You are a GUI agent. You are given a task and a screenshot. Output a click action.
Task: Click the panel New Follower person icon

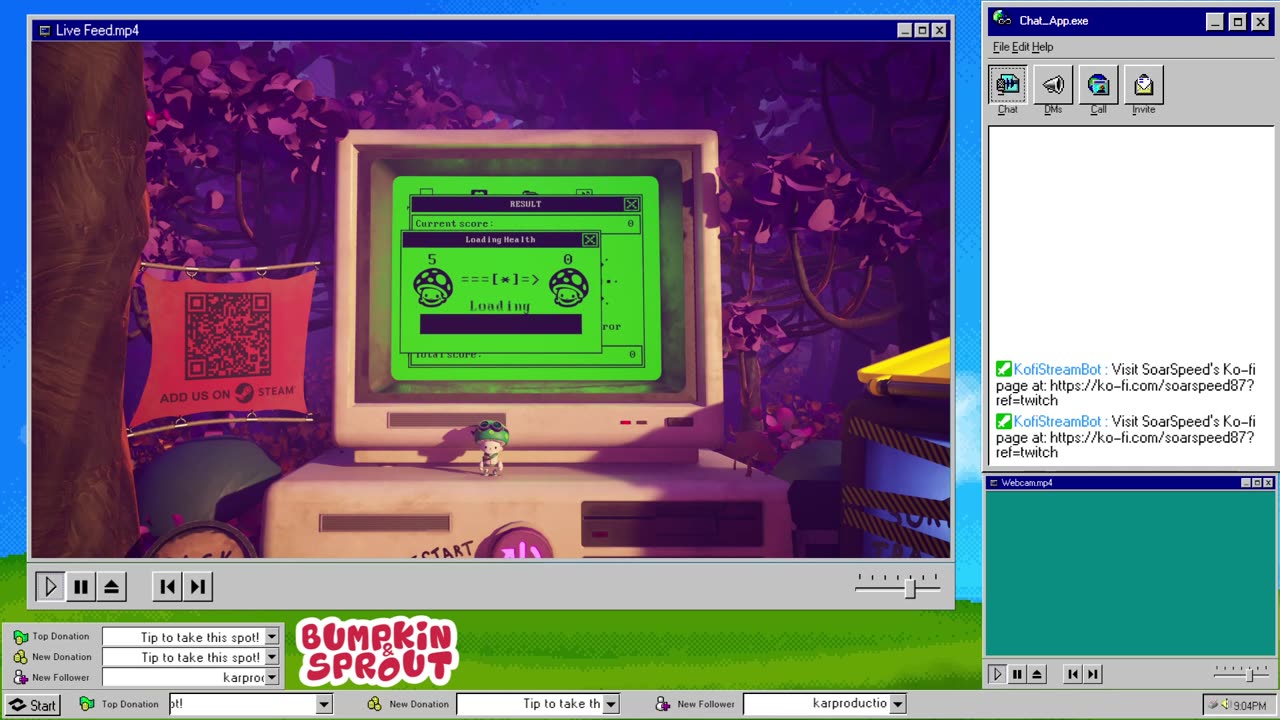click(20, 677)
